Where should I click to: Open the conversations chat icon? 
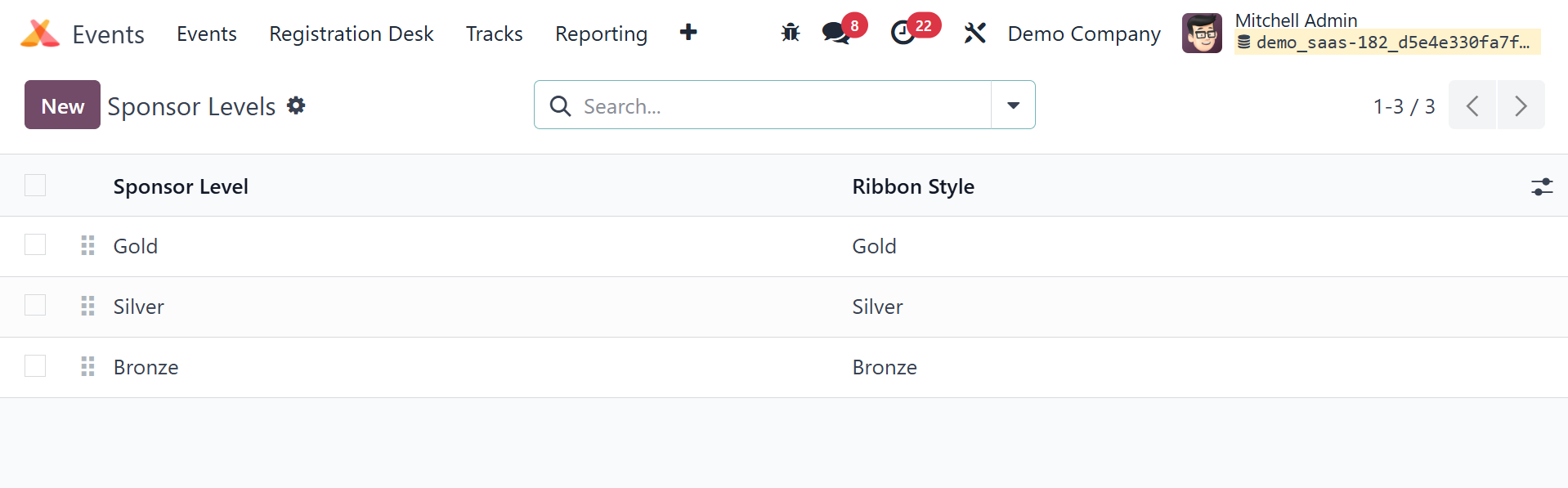click(836, 33)
